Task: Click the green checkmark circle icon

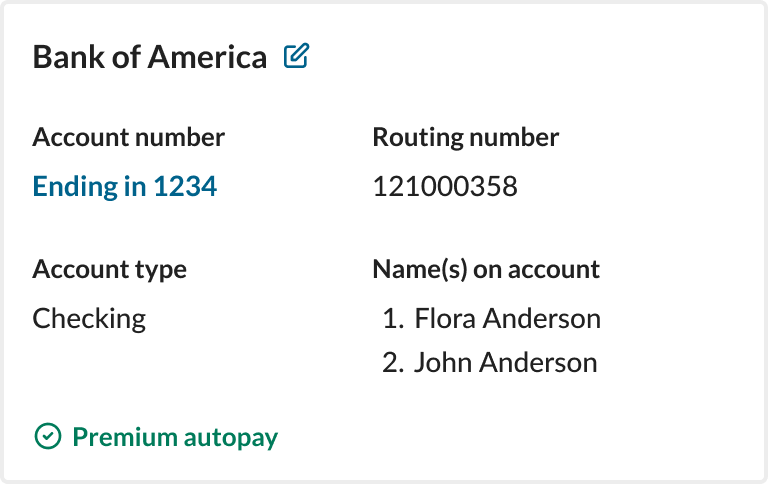Action: tap(48, 436)
